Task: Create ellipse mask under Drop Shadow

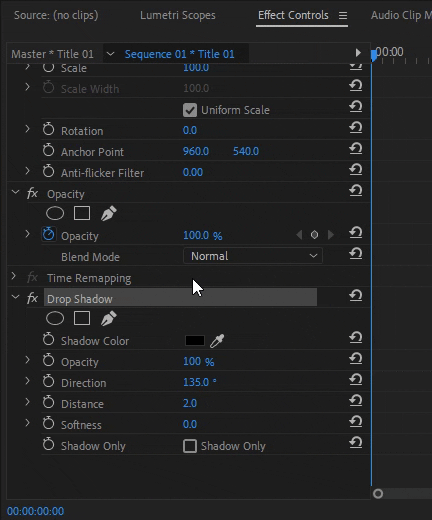Action: 55,318
